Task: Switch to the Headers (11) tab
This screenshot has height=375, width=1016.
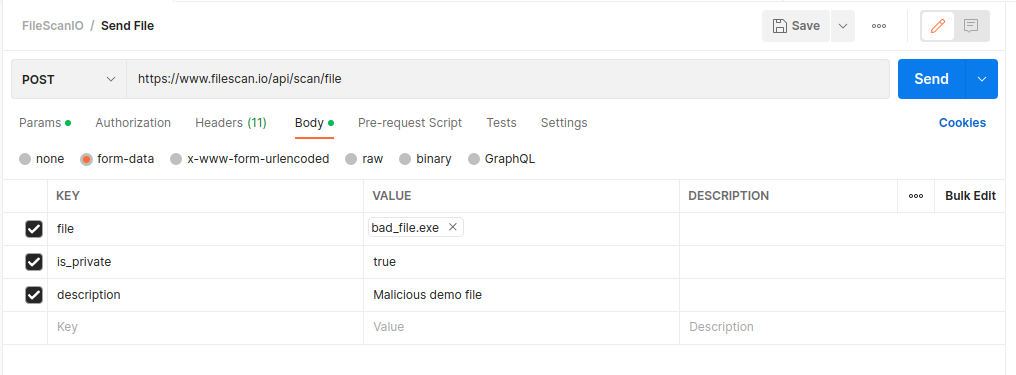Action: tap(231, 122)
